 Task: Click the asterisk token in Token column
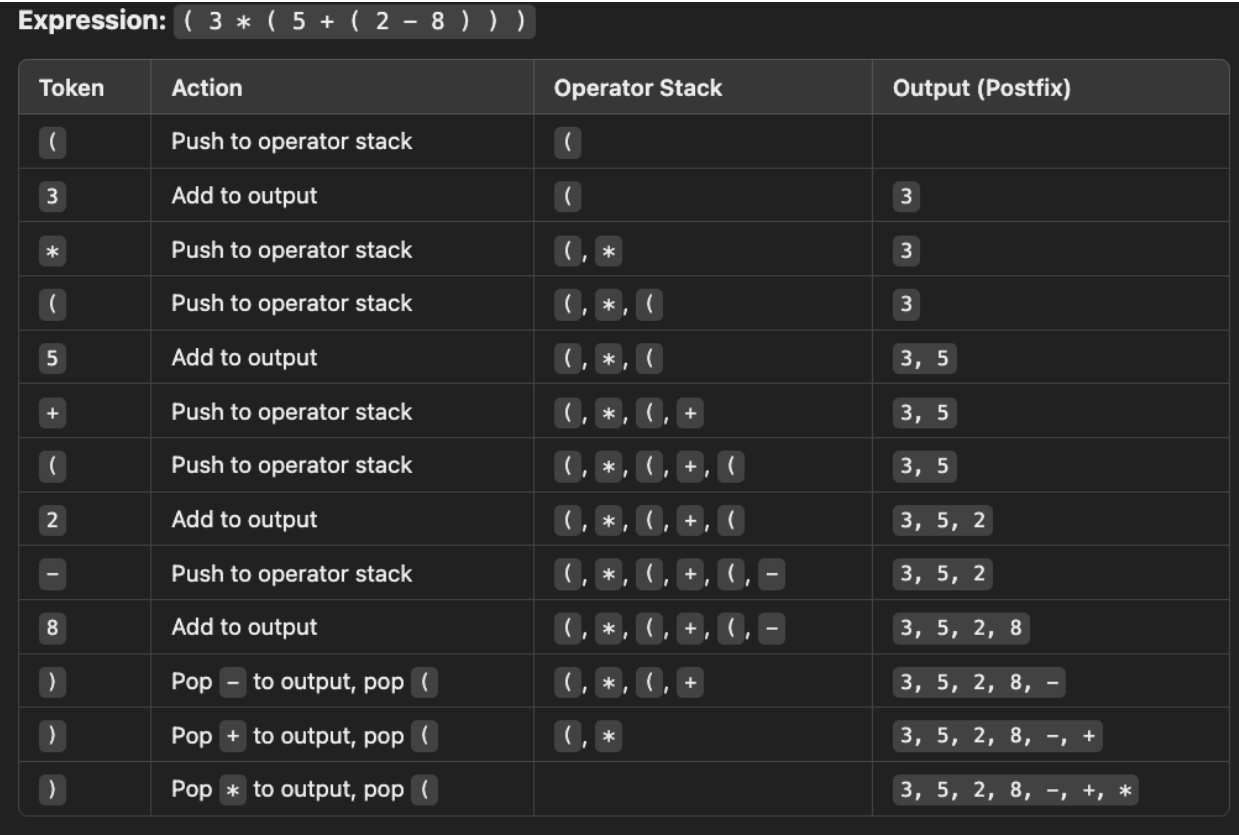click(x=51, y=250)
